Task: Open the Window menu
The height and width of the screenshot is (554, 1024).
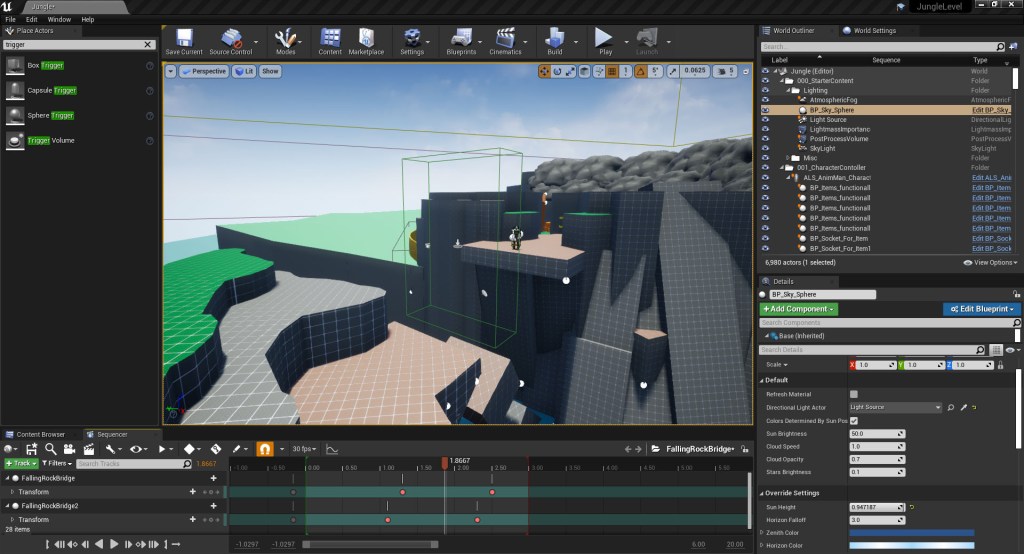Action: [x=59, y=19]
